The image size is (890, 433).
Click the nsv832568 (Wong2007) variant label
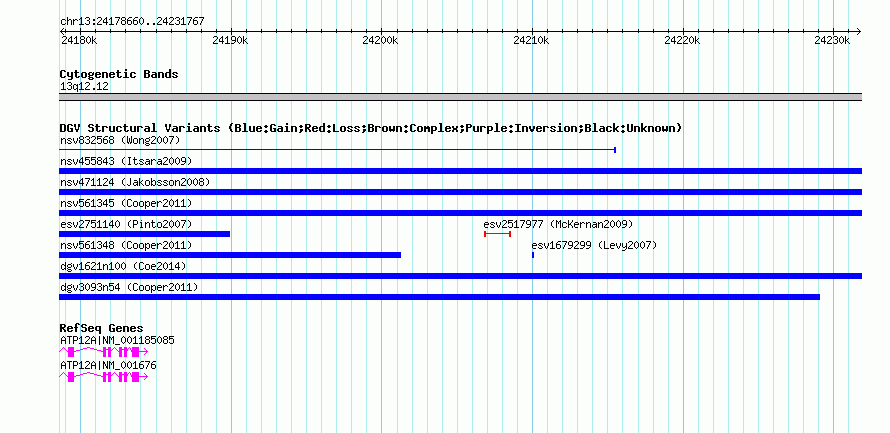pos(120,140)
